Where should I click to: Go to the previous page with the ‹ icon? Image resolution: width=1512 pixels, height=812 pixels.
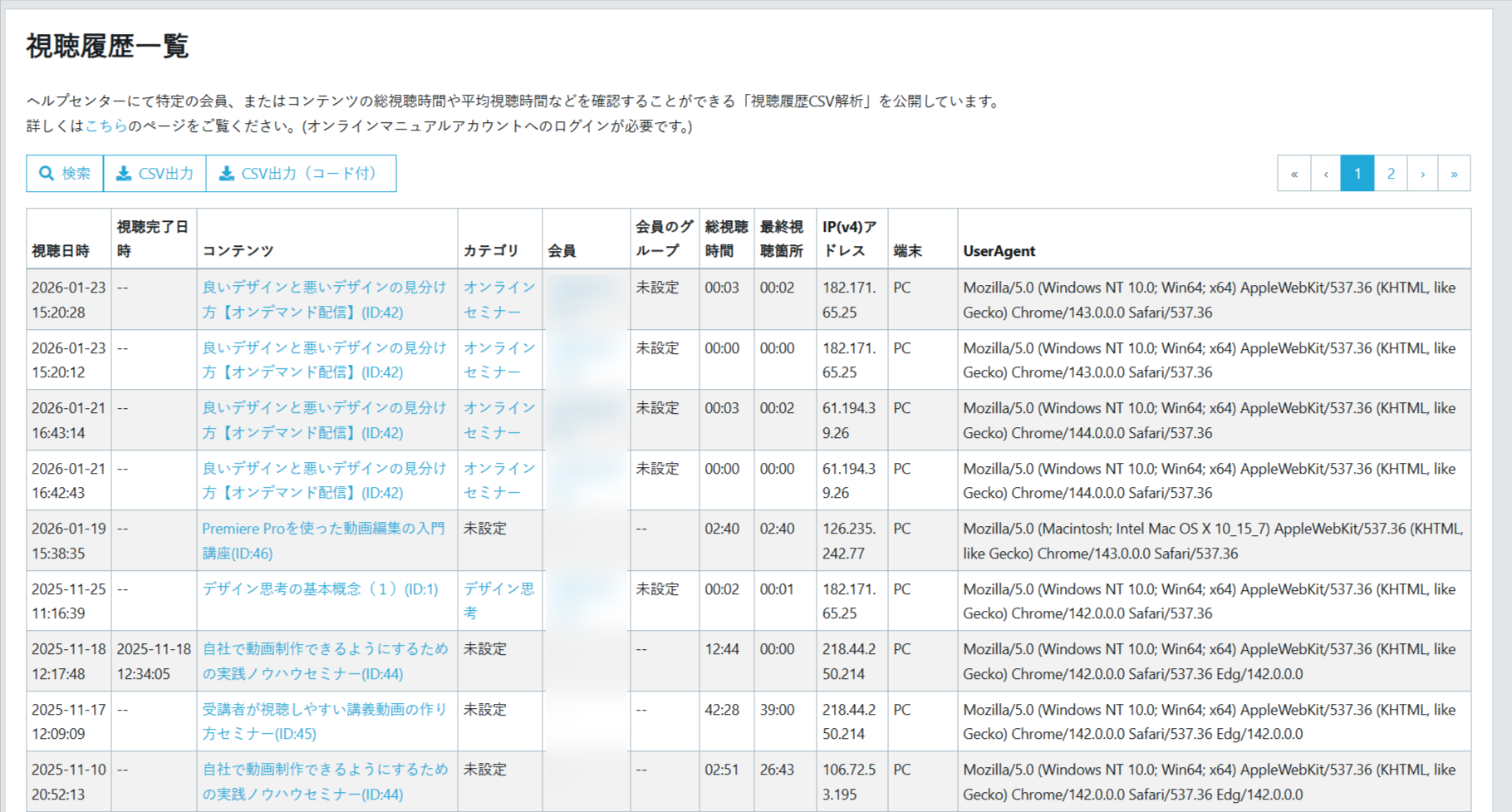click(1325, 173)
